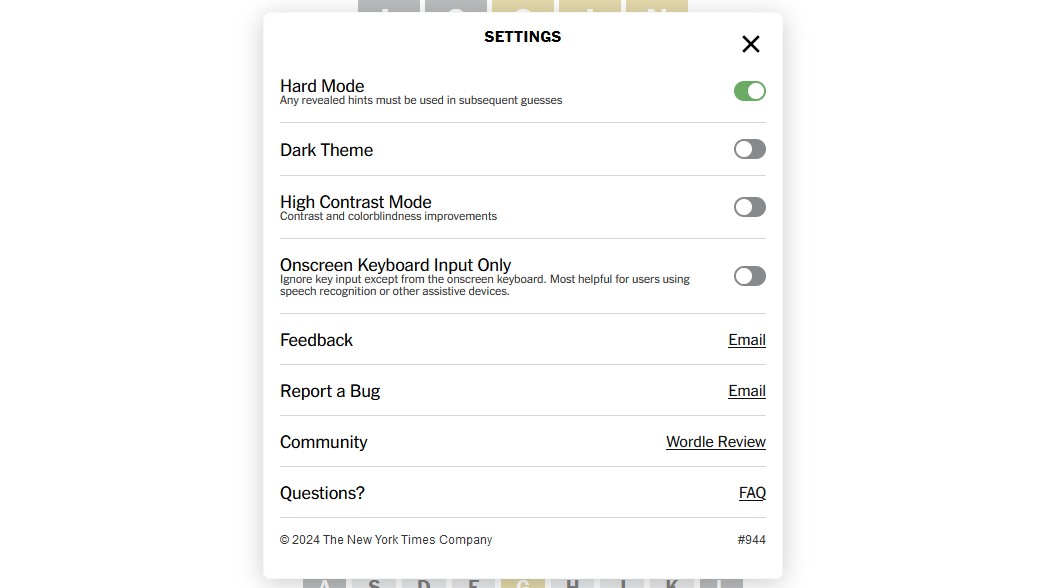Open the Report a Bug Email link
The image size is (1045, 588).
coord(746,391)
